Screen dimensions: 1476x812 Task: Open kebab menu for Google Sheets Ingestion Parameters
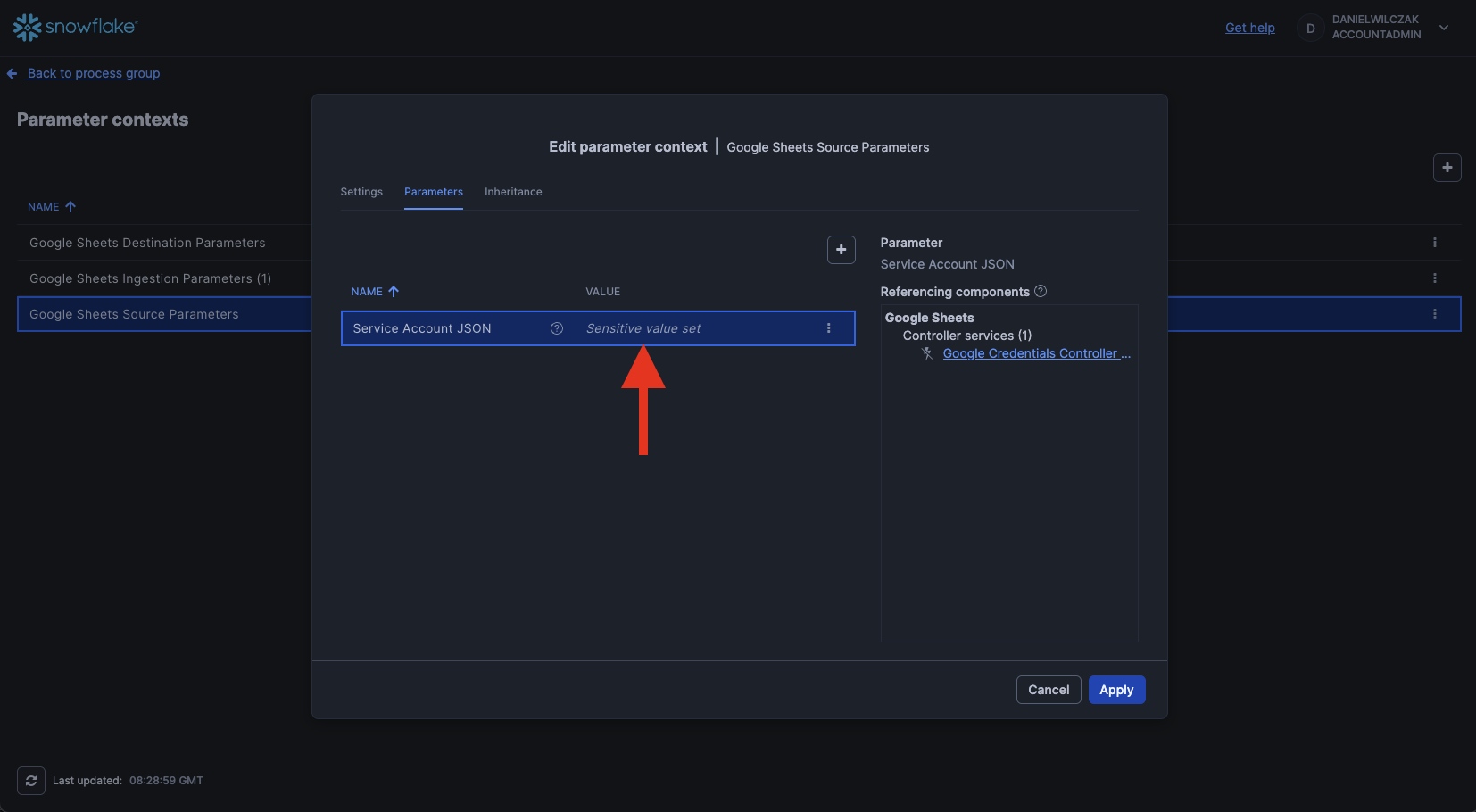(x=1434, y=278)
